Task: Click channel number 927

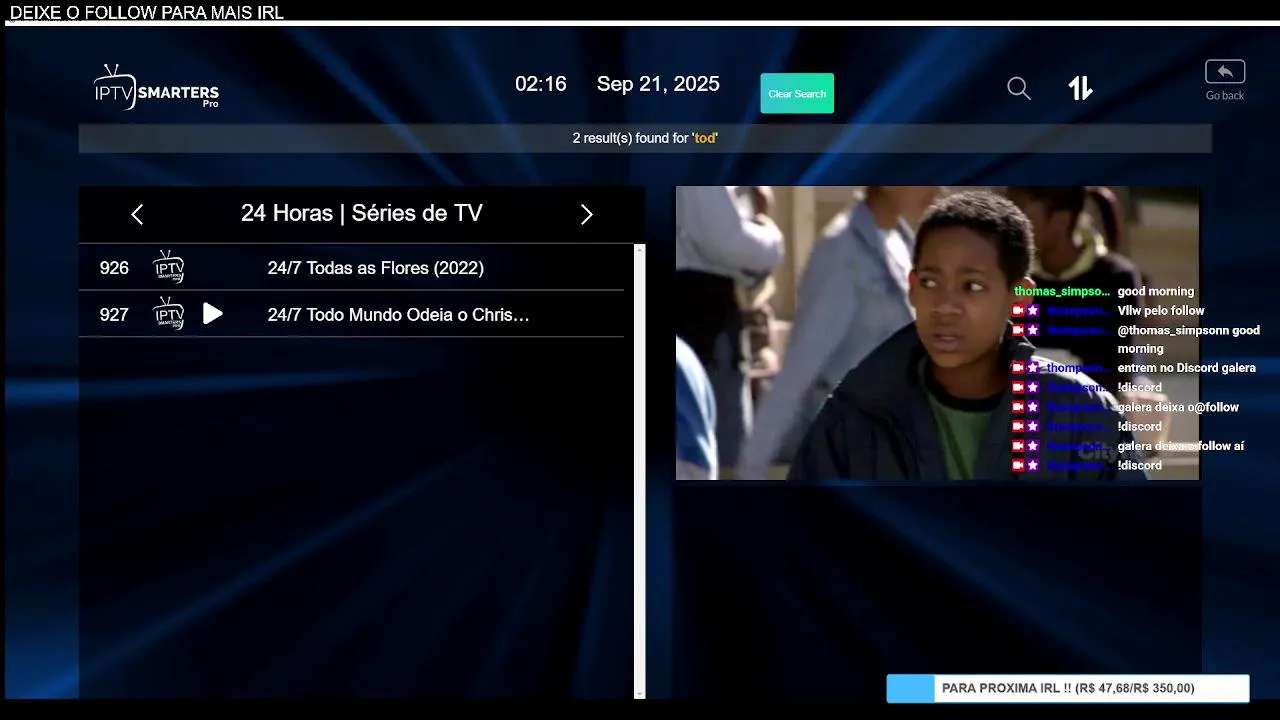Action: tap(114, 315)
